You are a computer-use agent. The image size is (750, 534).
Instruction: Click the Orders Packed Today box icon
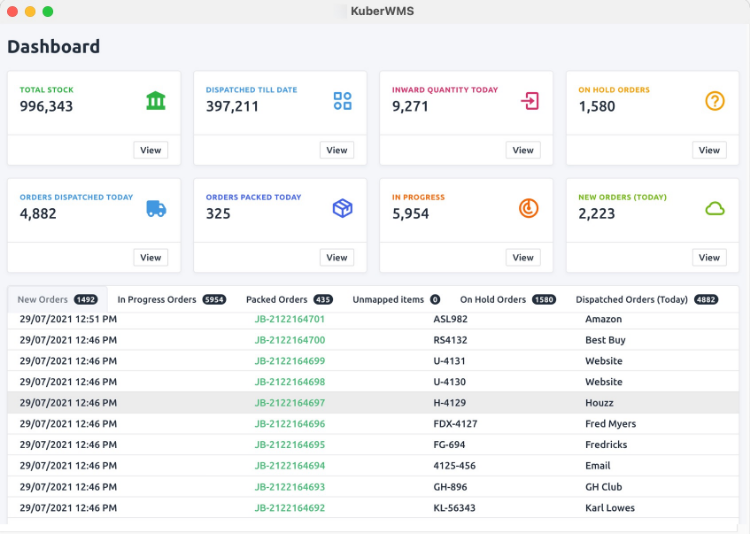pyautogui.click(x=342, y=208)
